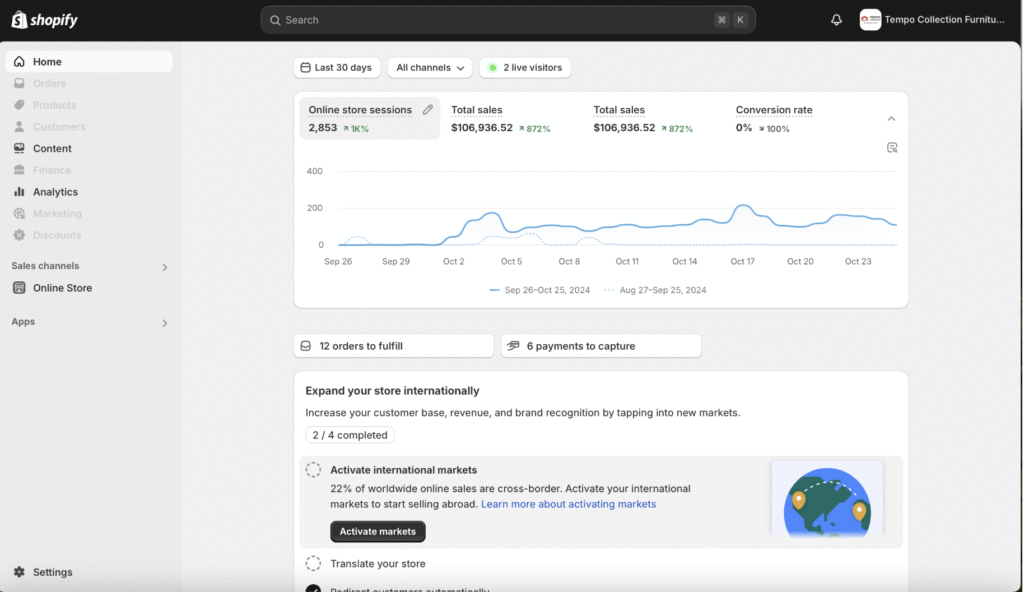Go to Home in the sidebar
This screenshot has width=1024, height=592.
[89, 61]
